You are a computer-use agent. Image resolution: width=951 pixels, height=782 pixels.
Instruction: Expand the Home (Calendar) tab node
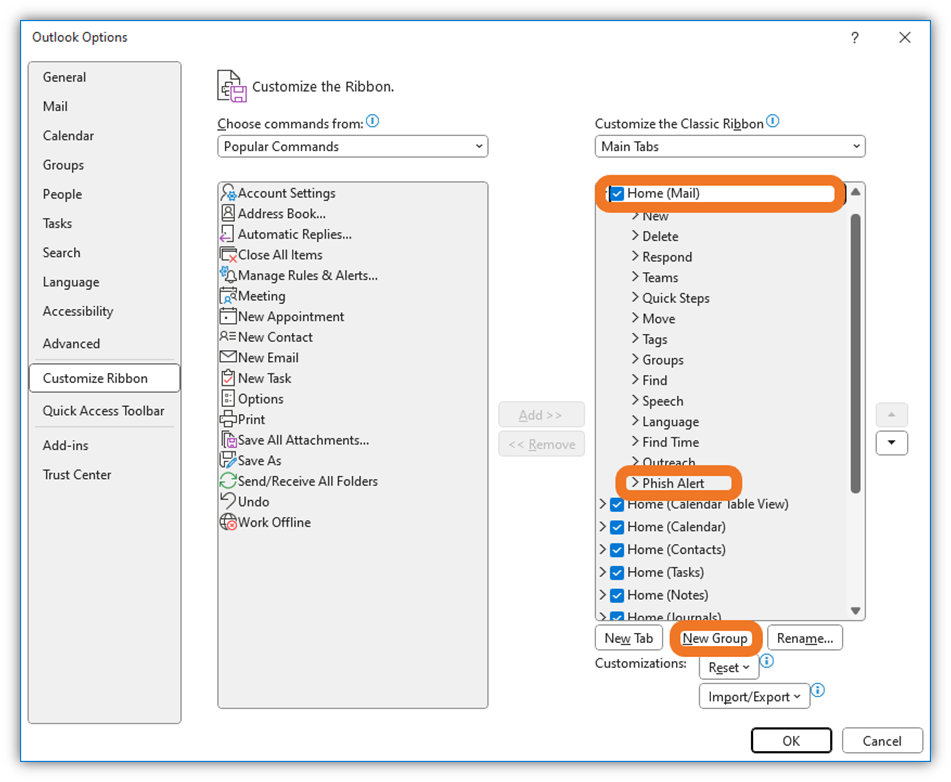pos(602,527)
